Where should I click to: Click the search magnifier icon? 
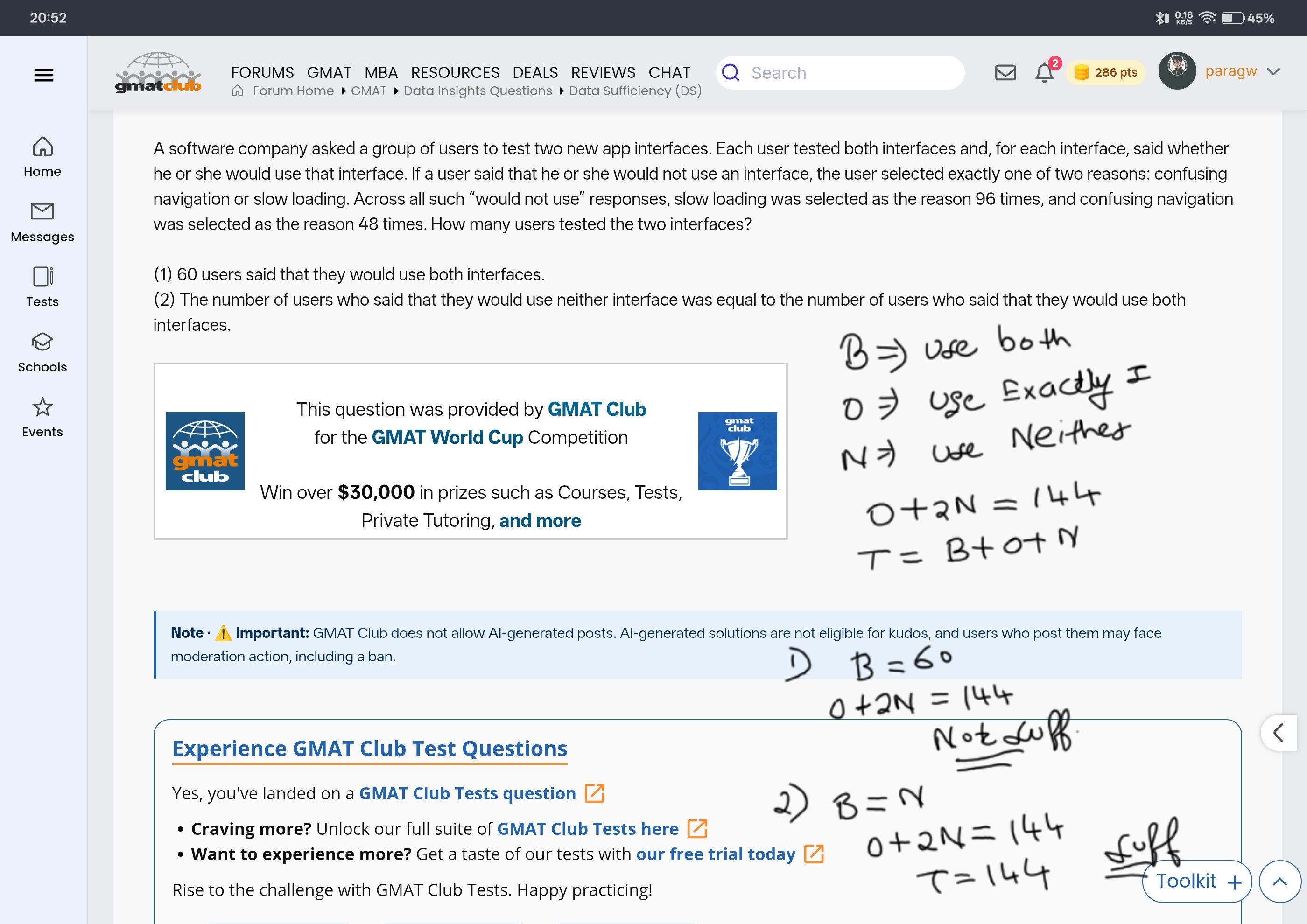pyautogui.click(x=731, y=73)
